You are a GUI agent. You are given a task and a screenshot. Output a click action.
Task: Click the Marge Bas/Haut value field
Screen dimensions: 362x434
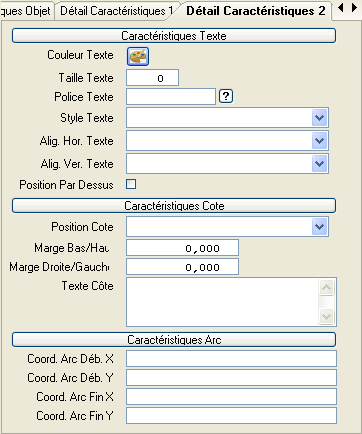point(182,248)
